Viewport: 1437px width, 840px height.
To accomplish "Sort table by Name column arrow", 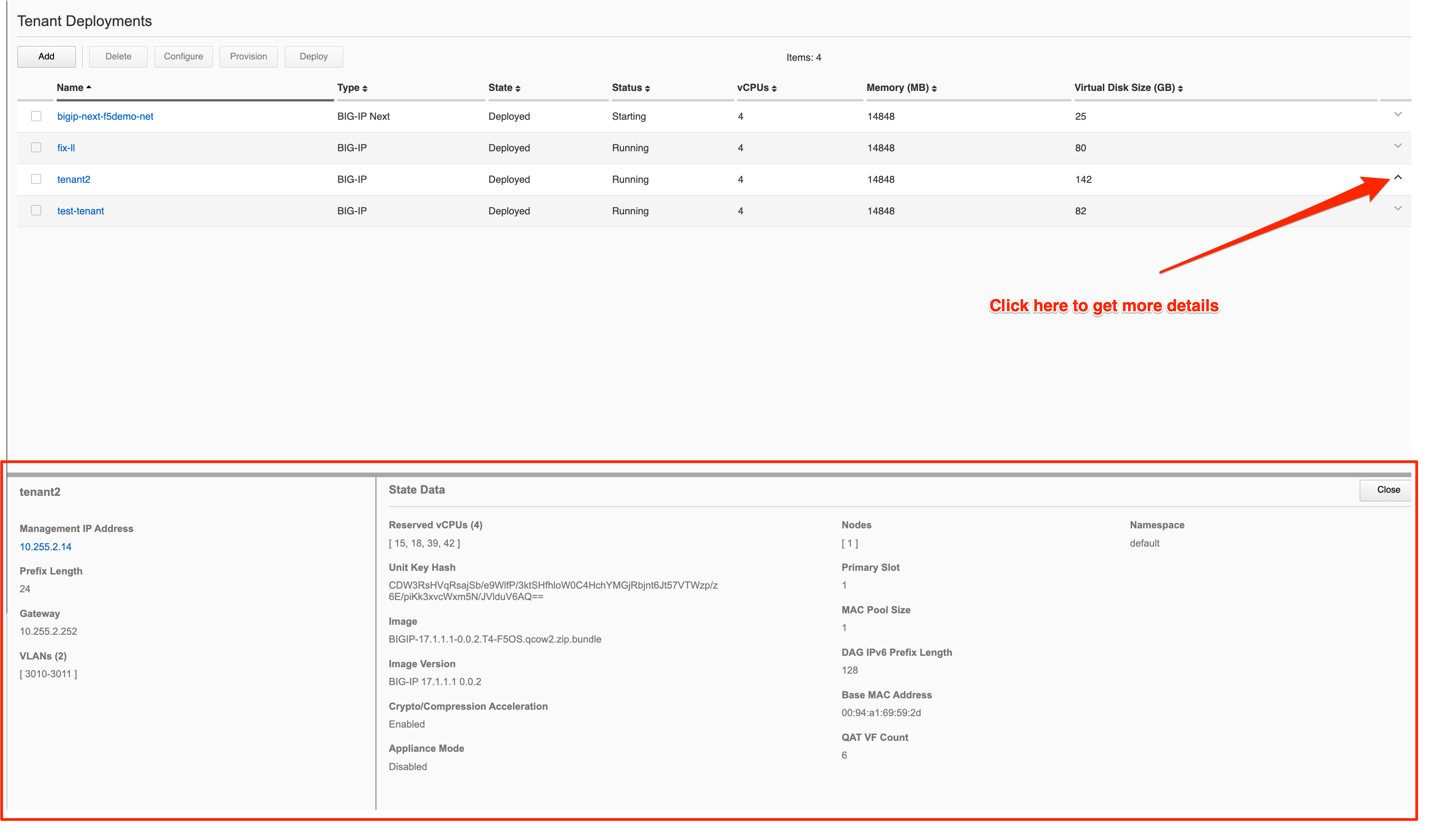I will click(89, 87).
